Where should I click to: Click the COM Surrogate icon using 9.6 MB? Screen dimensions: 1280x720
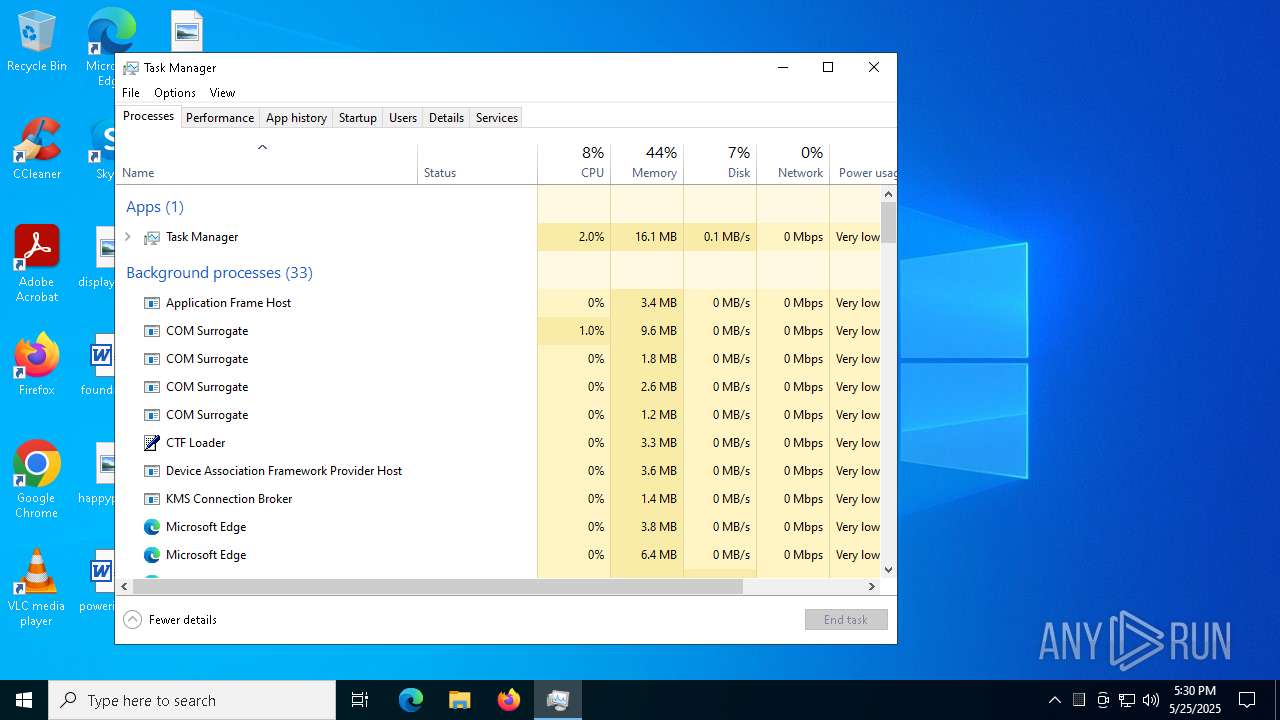click(152, 331)
